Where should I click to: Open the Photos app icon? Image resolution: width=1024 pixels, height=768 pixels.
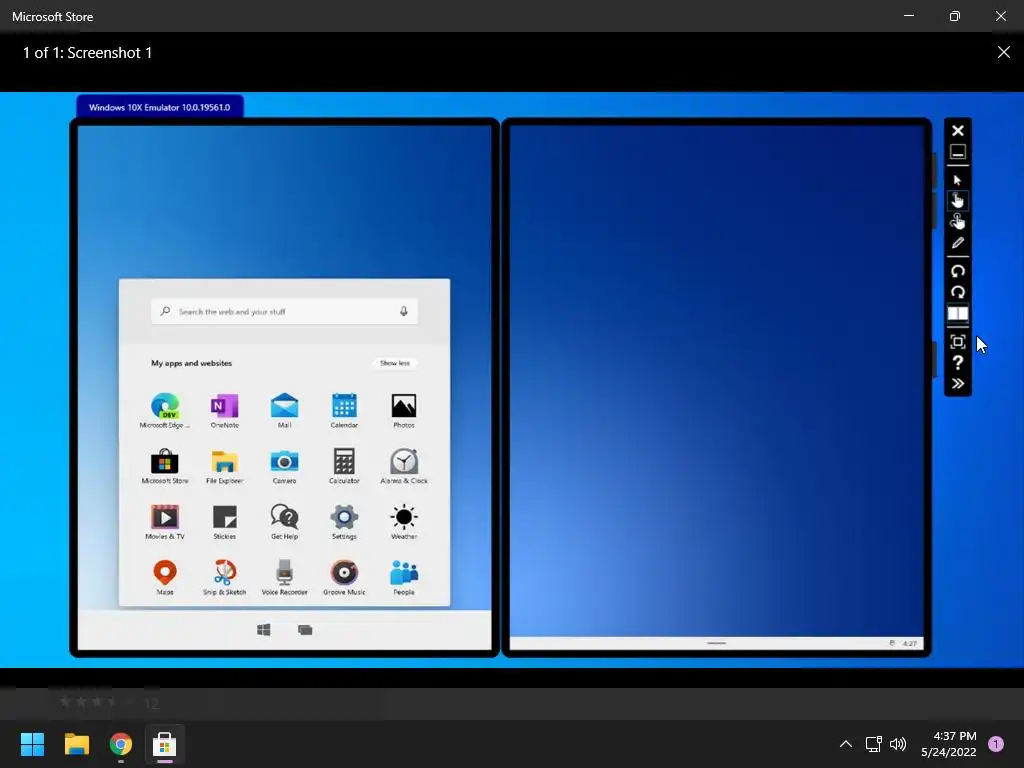(404, 406)
